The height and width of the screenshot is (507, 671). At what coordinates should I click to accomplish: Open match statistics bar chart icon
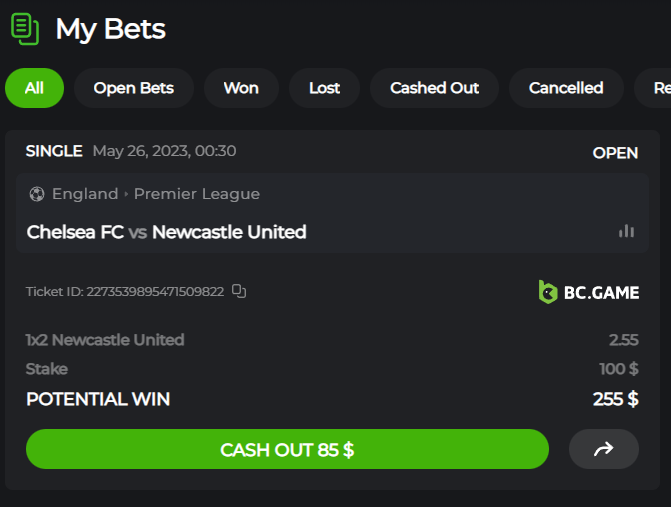(626, 231)
